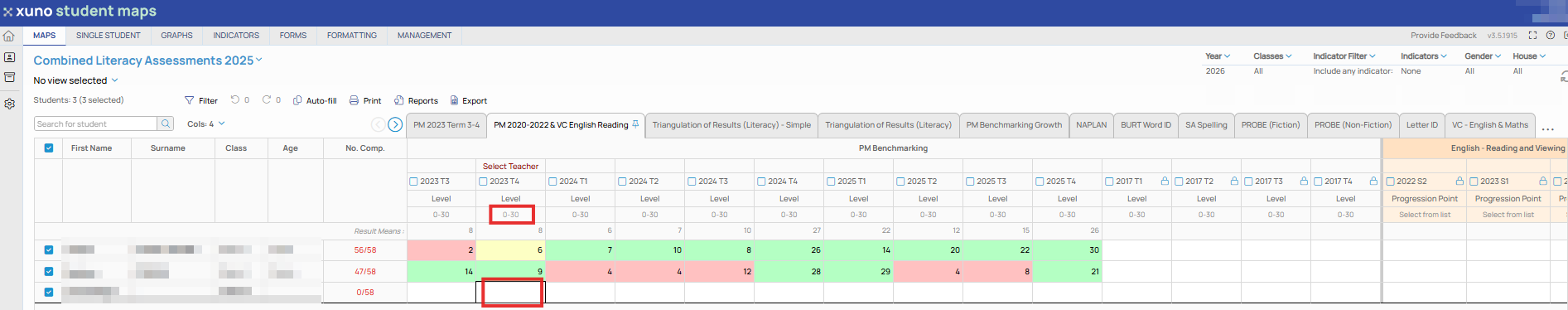Click the Provide Feedback link
Image resolution: width=1568 pixels, height=310 pixels.
tap(1443, 36)
